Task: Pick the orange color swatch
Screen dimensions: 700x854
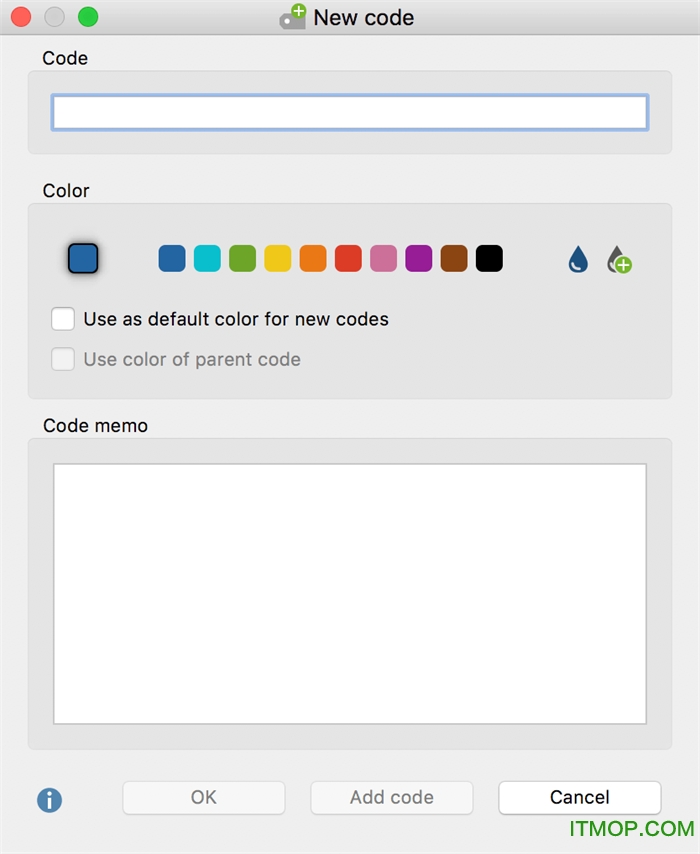Action: click(313, 258)
